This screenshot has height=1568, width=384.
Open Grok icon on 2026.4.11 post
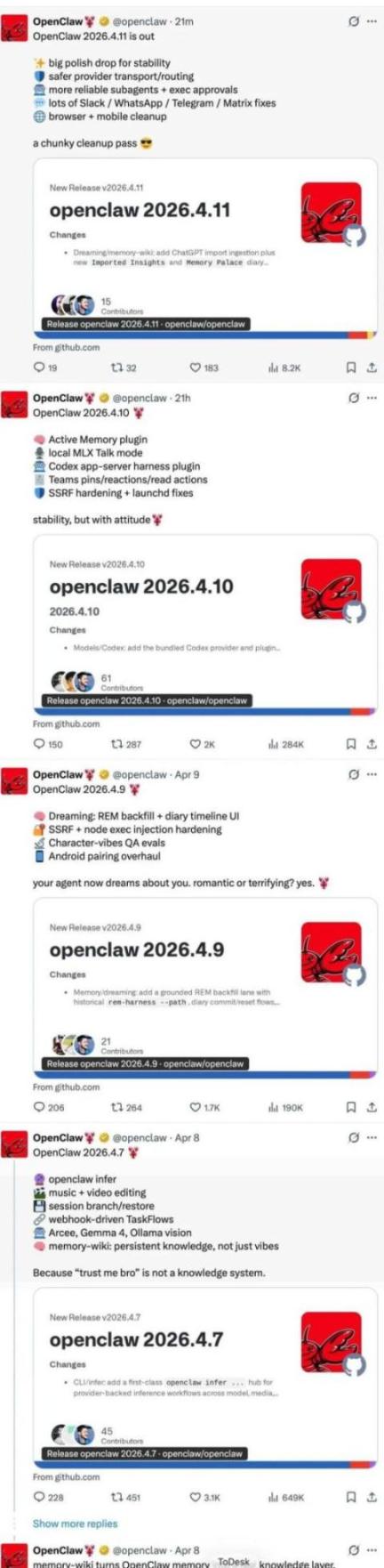pos(354,21)
